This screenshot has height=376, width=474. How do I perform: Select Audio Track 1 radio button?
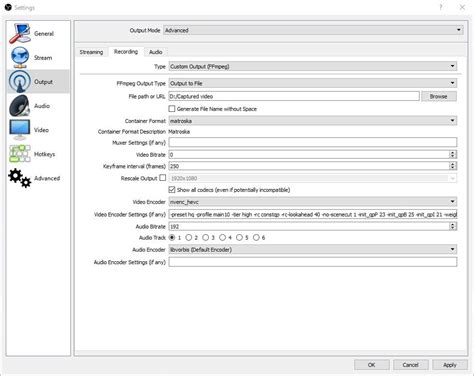tap(172, 238)
